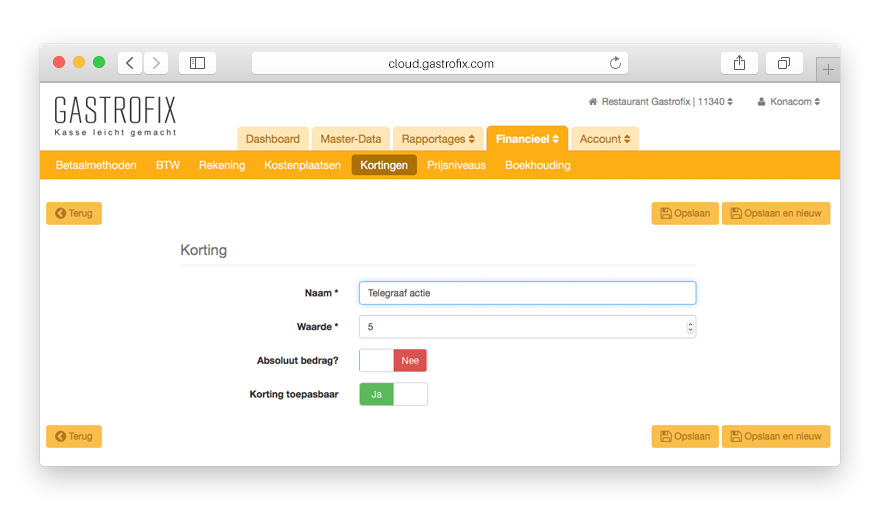Show all tabs overview icon
The image size is (878, 530).
tap(784, 63)
